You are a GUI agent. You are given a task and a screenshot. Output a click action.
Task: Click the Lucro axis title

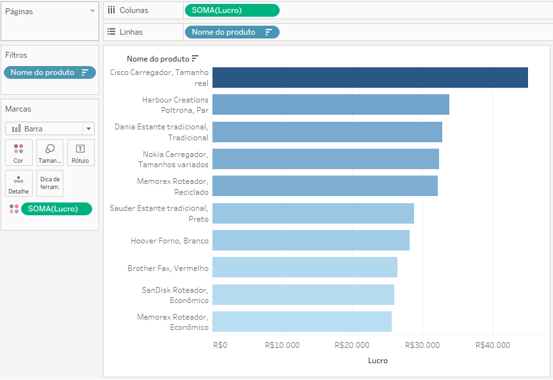[x=378, y=361]
